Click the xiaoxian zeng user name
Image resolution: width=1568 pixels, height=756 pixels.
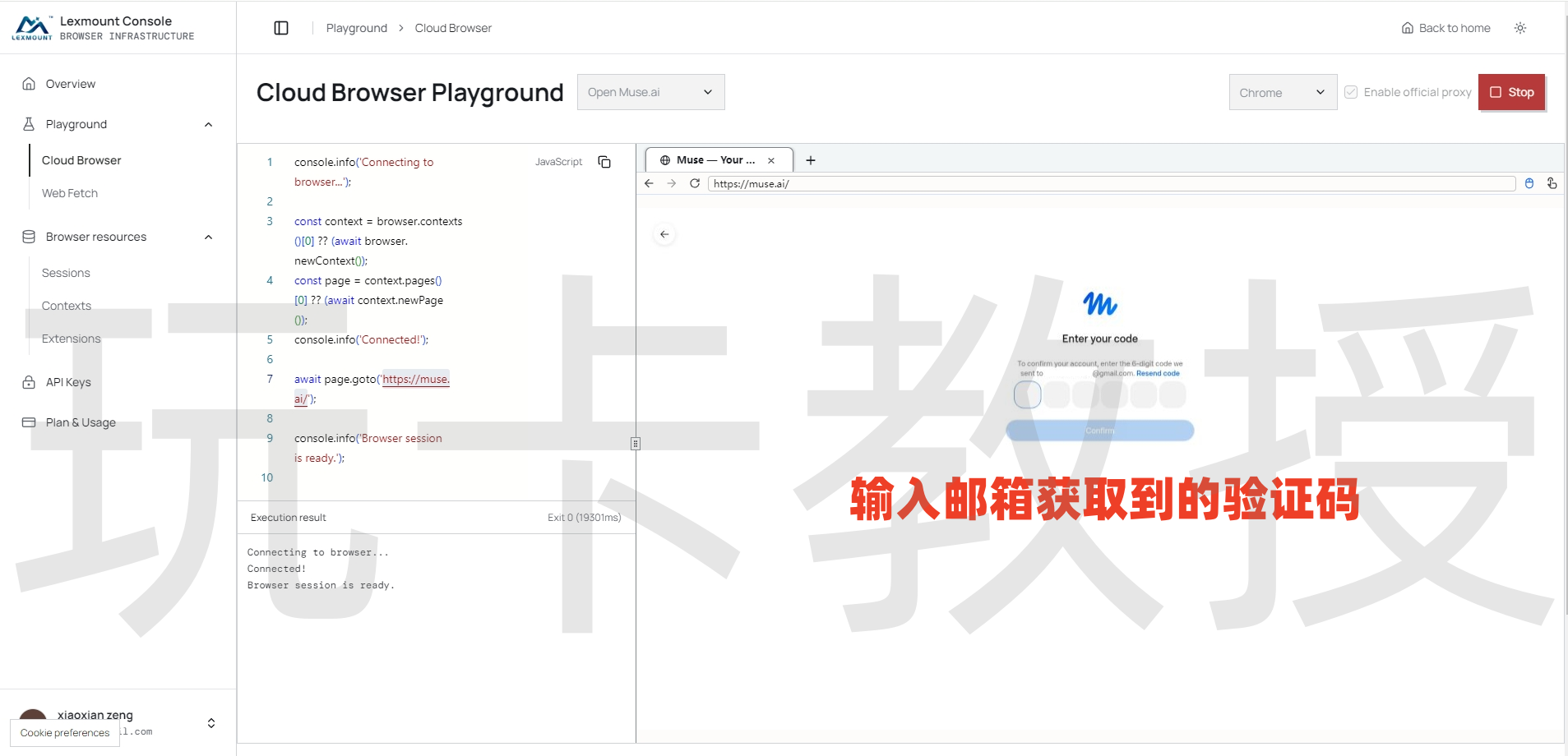tap(95, 715)
